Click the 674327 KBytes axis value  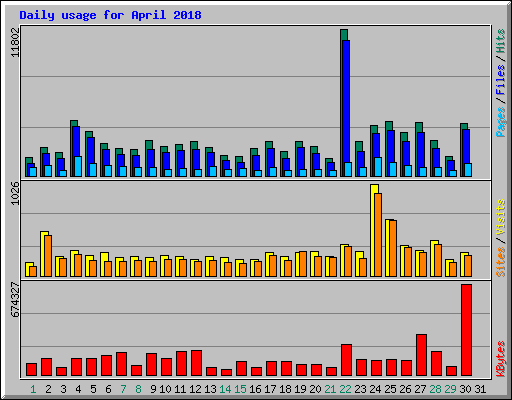click(16, 300)
